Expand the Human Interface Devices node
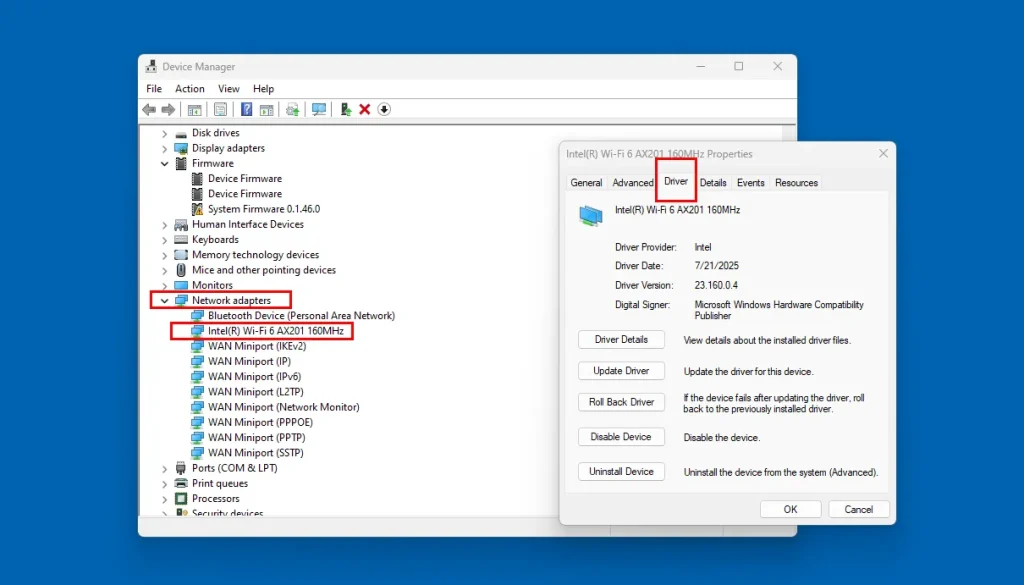Image resolution: width=1024 pixels, height=585 pixels. pos(165,225)
